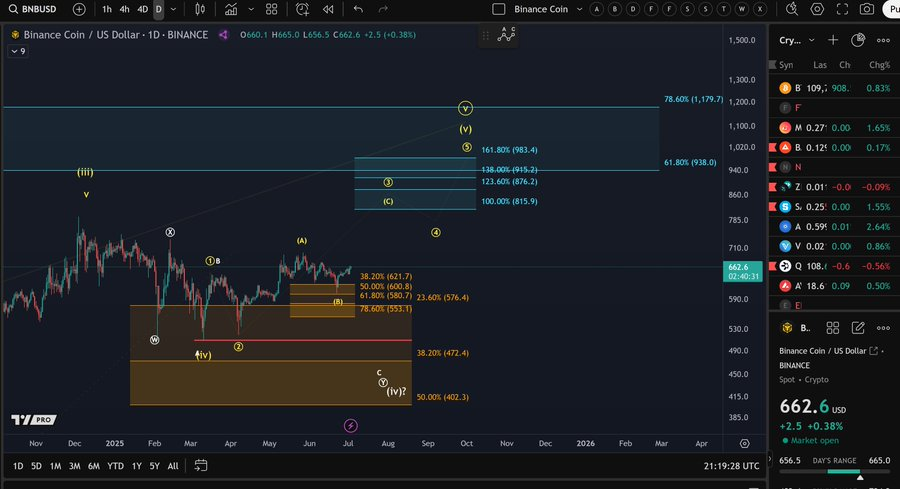The image size is (900, 489).
Task: Set the chart range to 3M
Action: pyautogui.click(x=75, y=466)
